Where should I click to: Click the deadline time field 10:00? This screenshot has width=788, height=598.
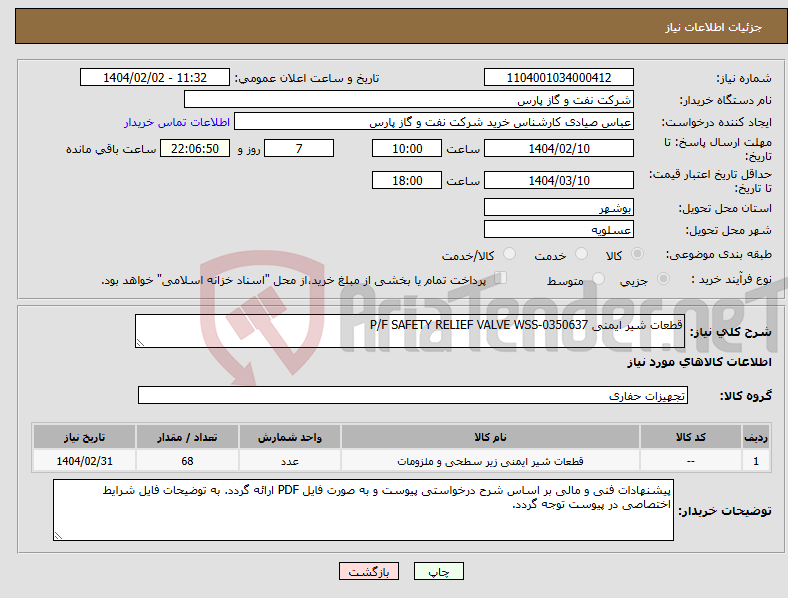407,148
